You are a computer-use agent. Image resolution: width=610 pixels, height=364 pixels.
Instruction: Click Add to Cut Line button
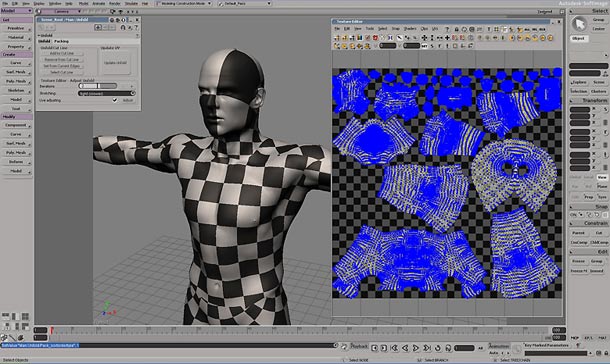click(x=62, y=53)
